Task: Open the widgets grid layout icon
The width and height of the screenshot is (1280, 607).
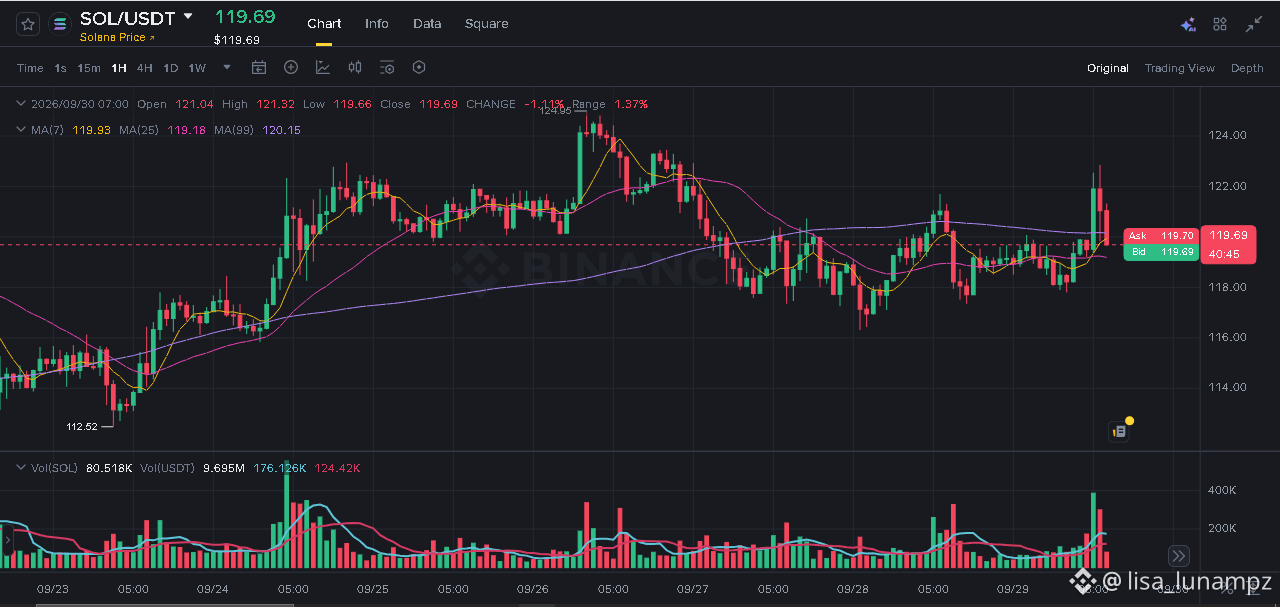Action: point(1220,24)
